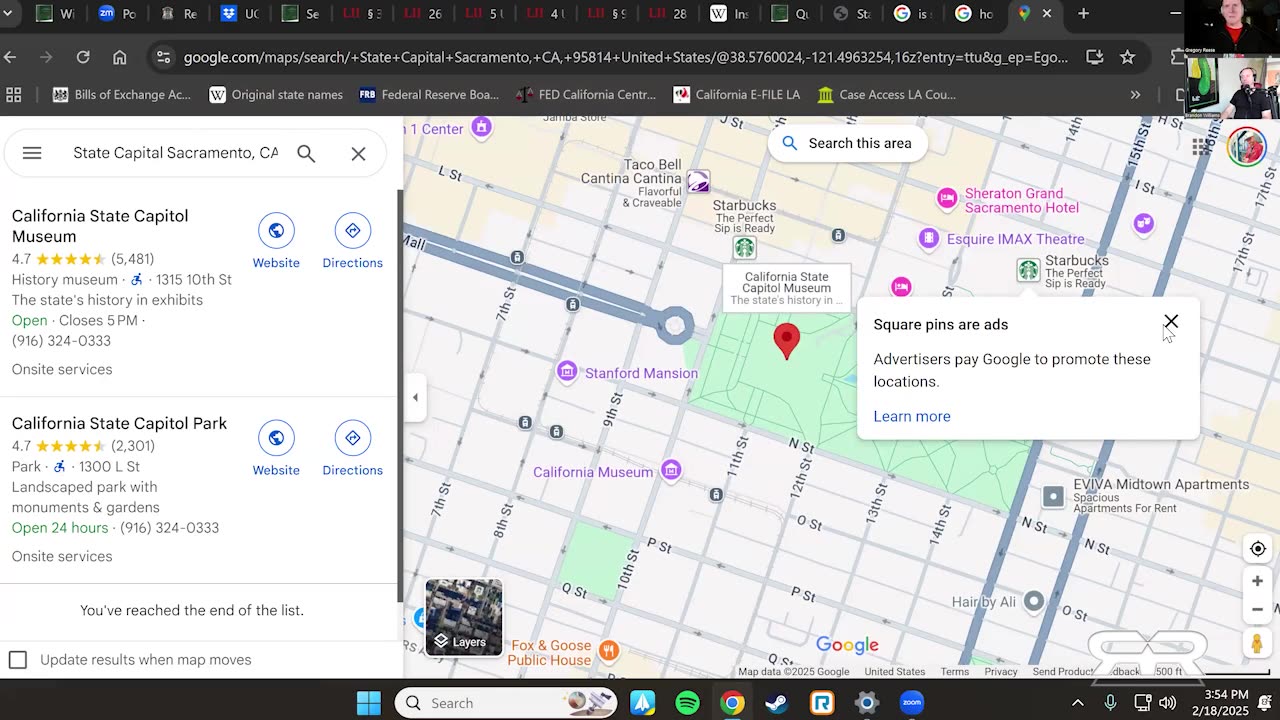Open the California E-FILE LA bookmark
Image resolution: width=1280 pixels, height=720 pixels.
pyautogui.click(x=737, y=95)
